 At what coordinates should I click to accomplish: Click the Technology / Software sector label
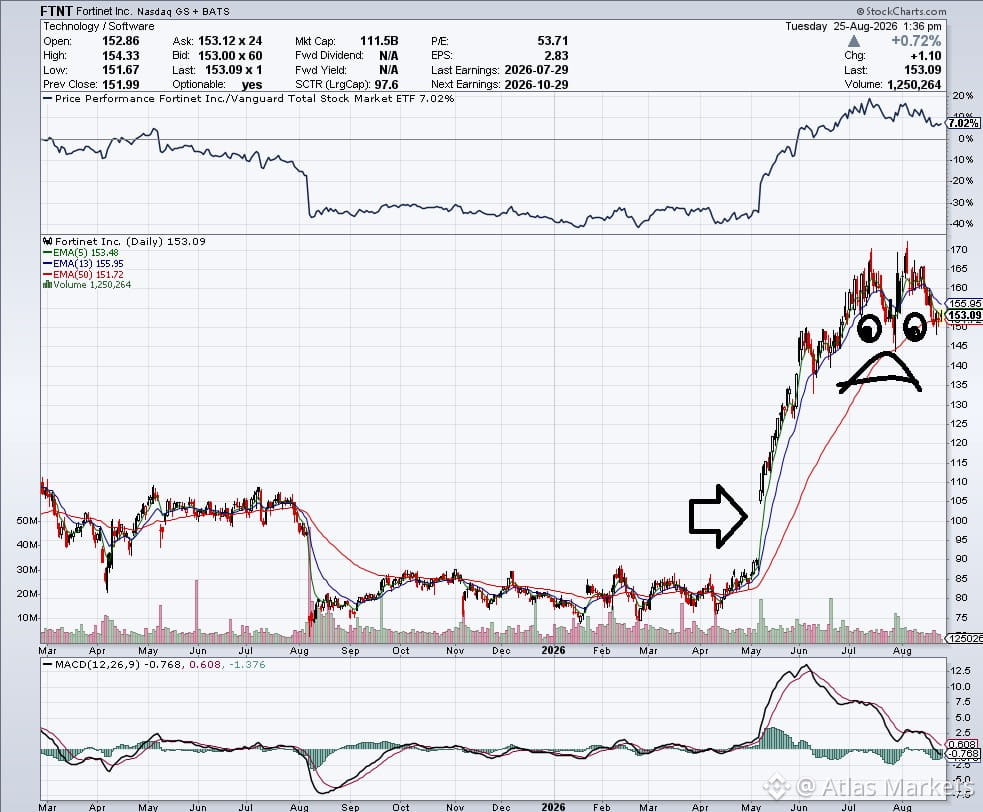coord(98,26)
